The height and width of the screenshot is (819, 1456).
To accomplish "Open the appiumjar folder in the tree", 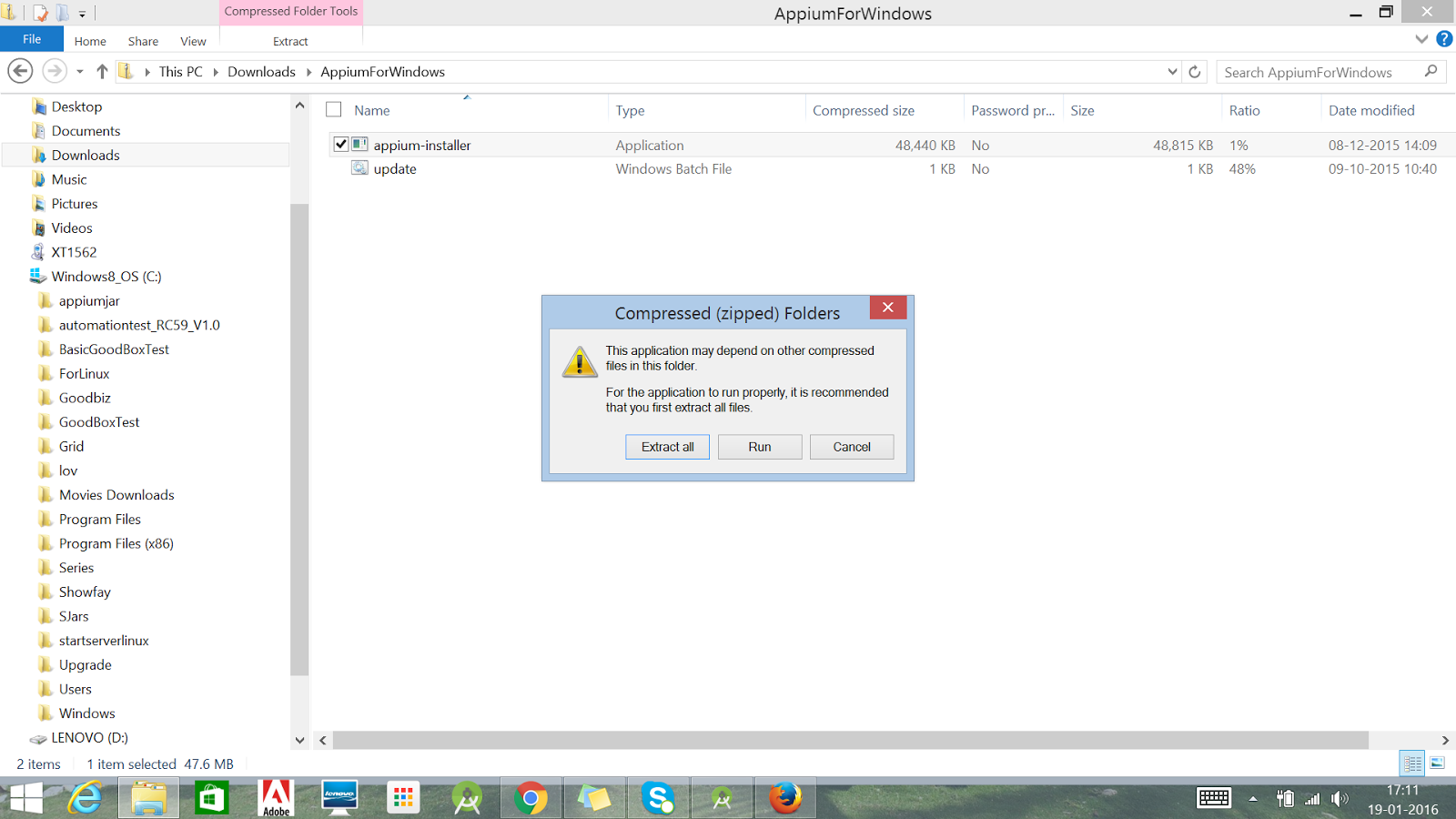I will 89,300.
